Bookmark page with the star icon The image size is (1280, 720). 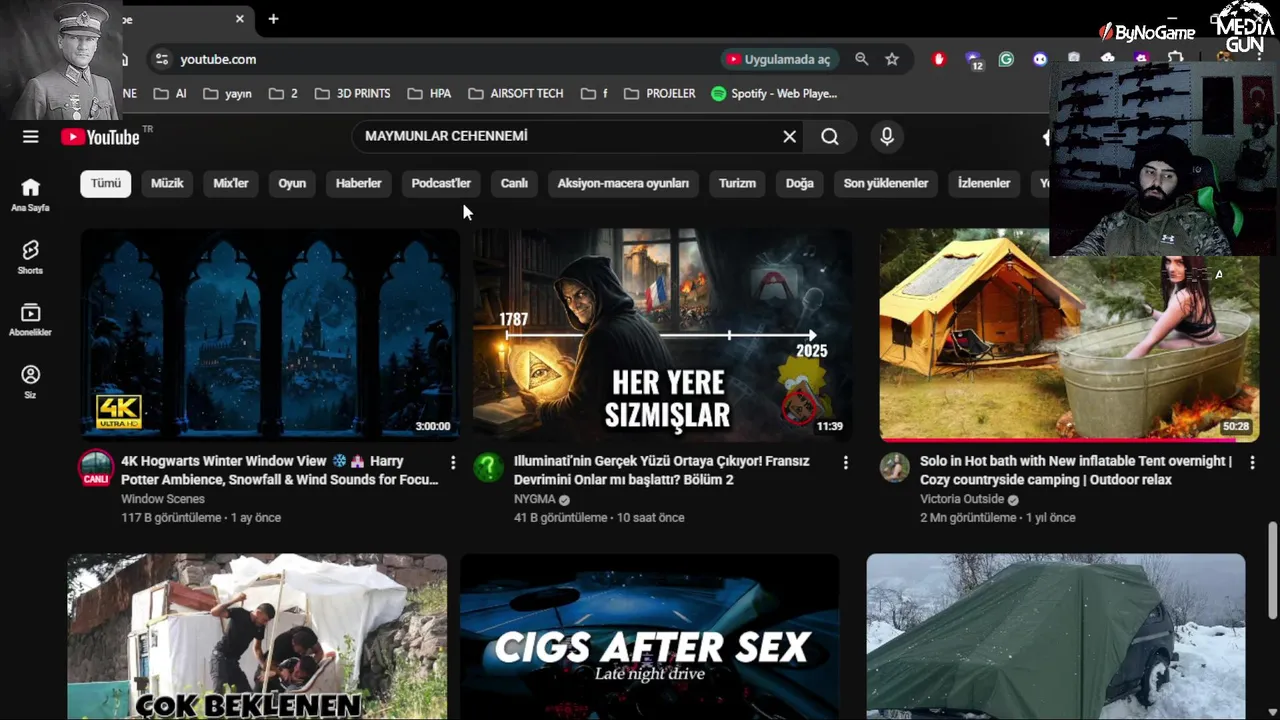[892, 59]
